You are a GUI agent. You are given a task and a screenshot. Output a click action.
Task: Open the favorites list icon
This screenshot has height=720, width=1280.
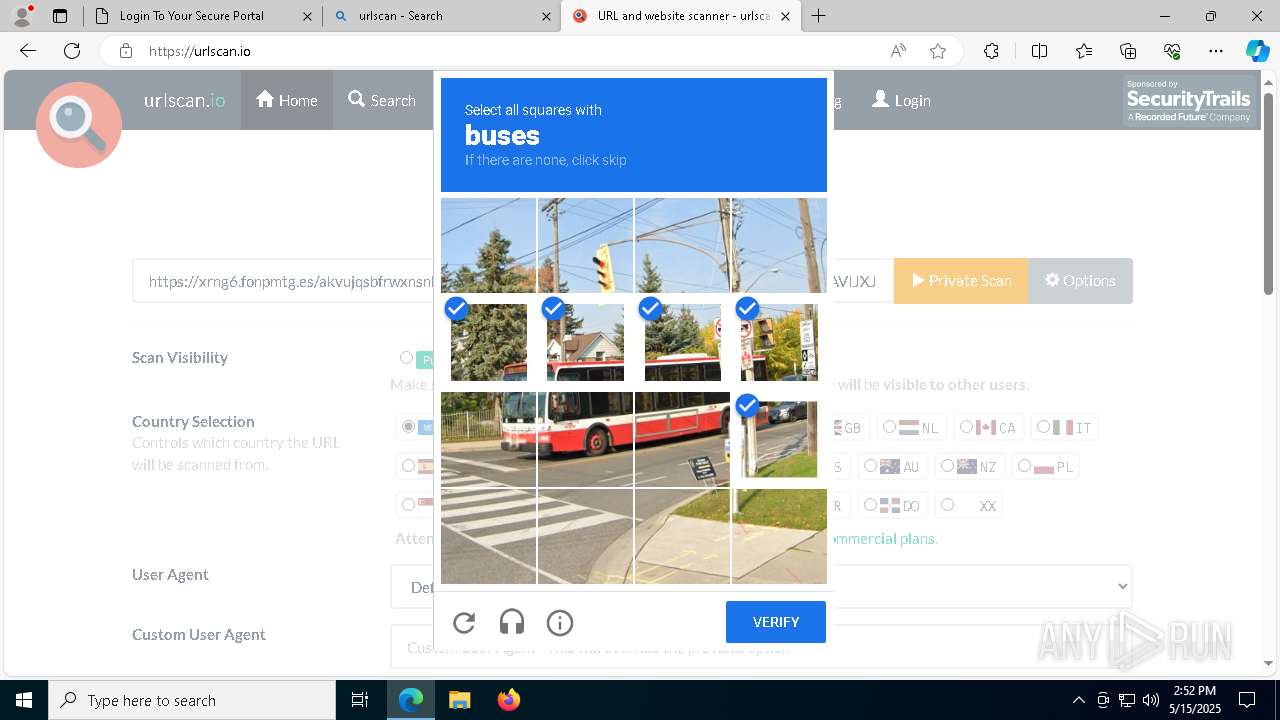(x=1084, y=51)
